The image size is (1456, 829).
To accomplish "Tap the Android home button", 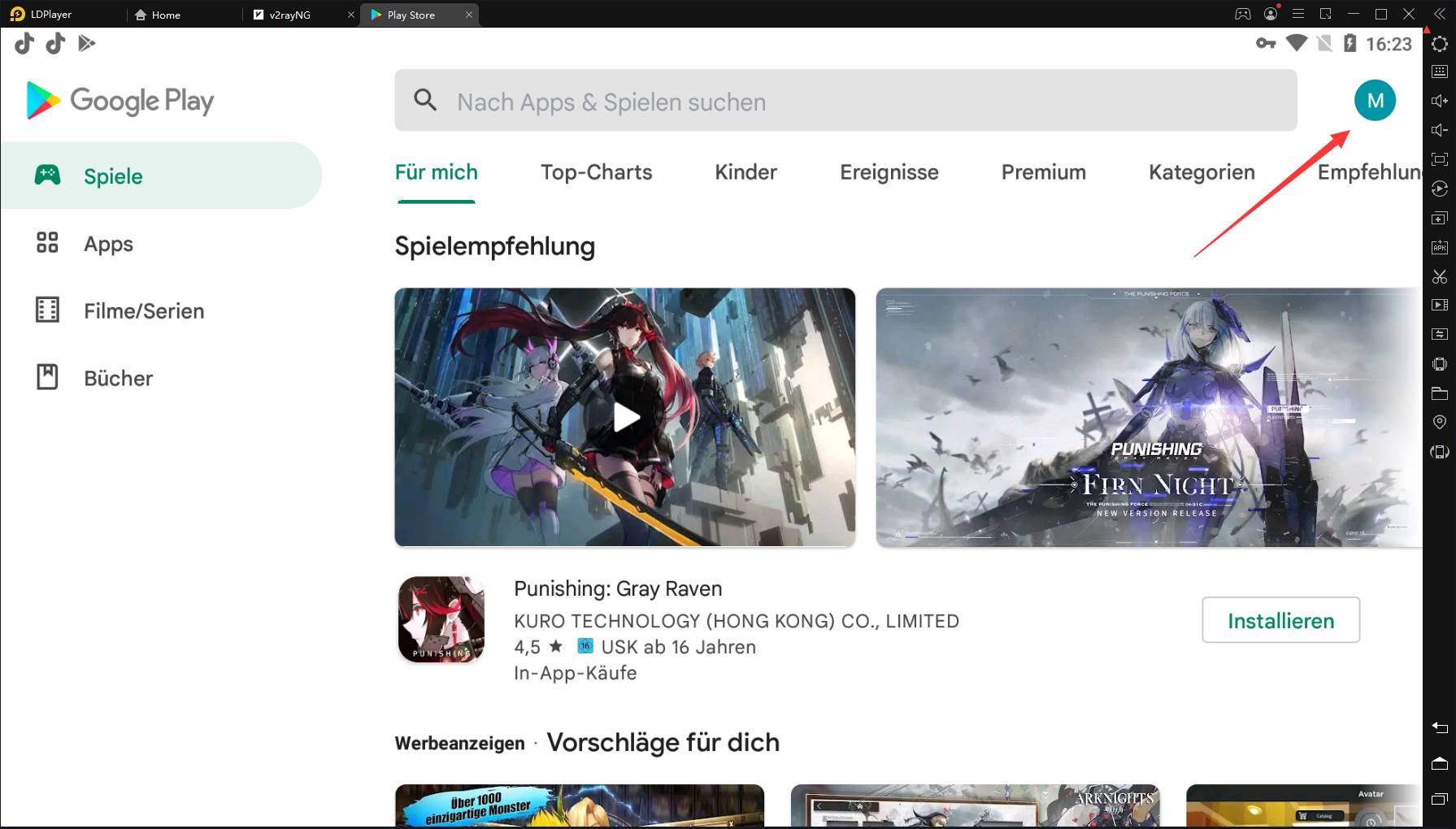I will (x=1440, y=763).
